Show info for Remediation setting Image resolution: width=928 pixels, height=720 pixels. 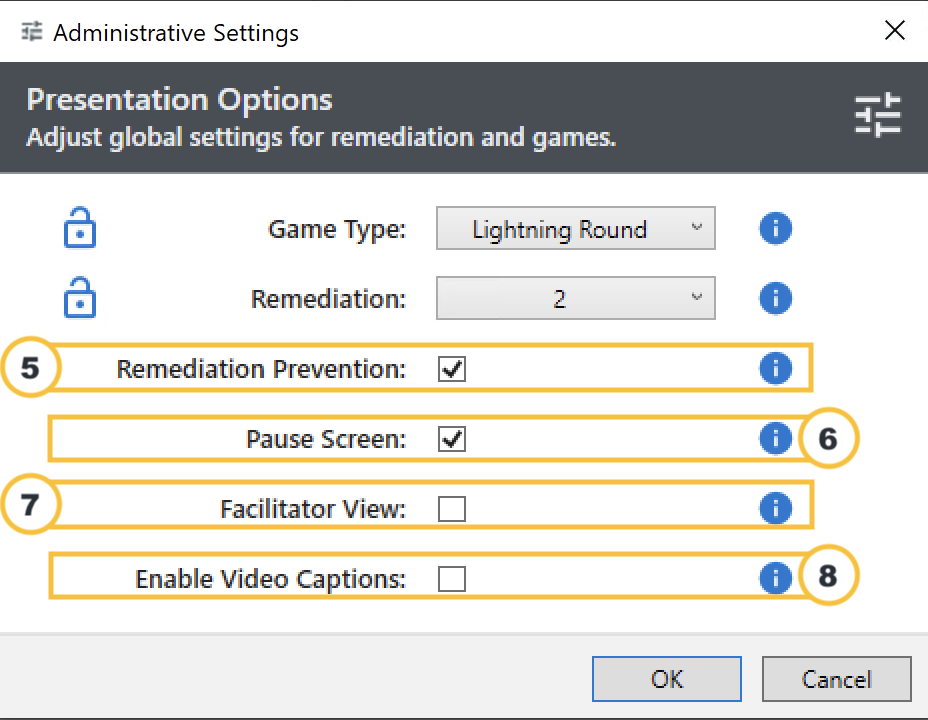[x=775, y=298]
